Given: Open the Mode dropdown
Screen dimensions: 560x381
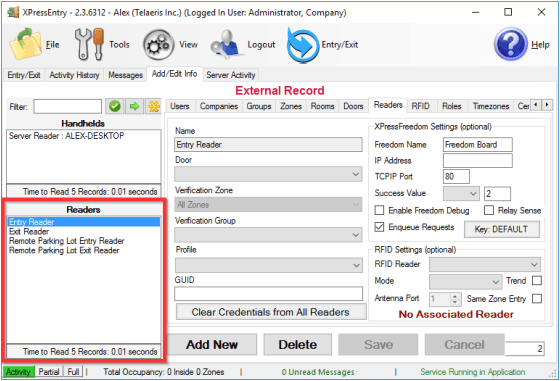Looking at the screenshot, I should coord(465,282).
